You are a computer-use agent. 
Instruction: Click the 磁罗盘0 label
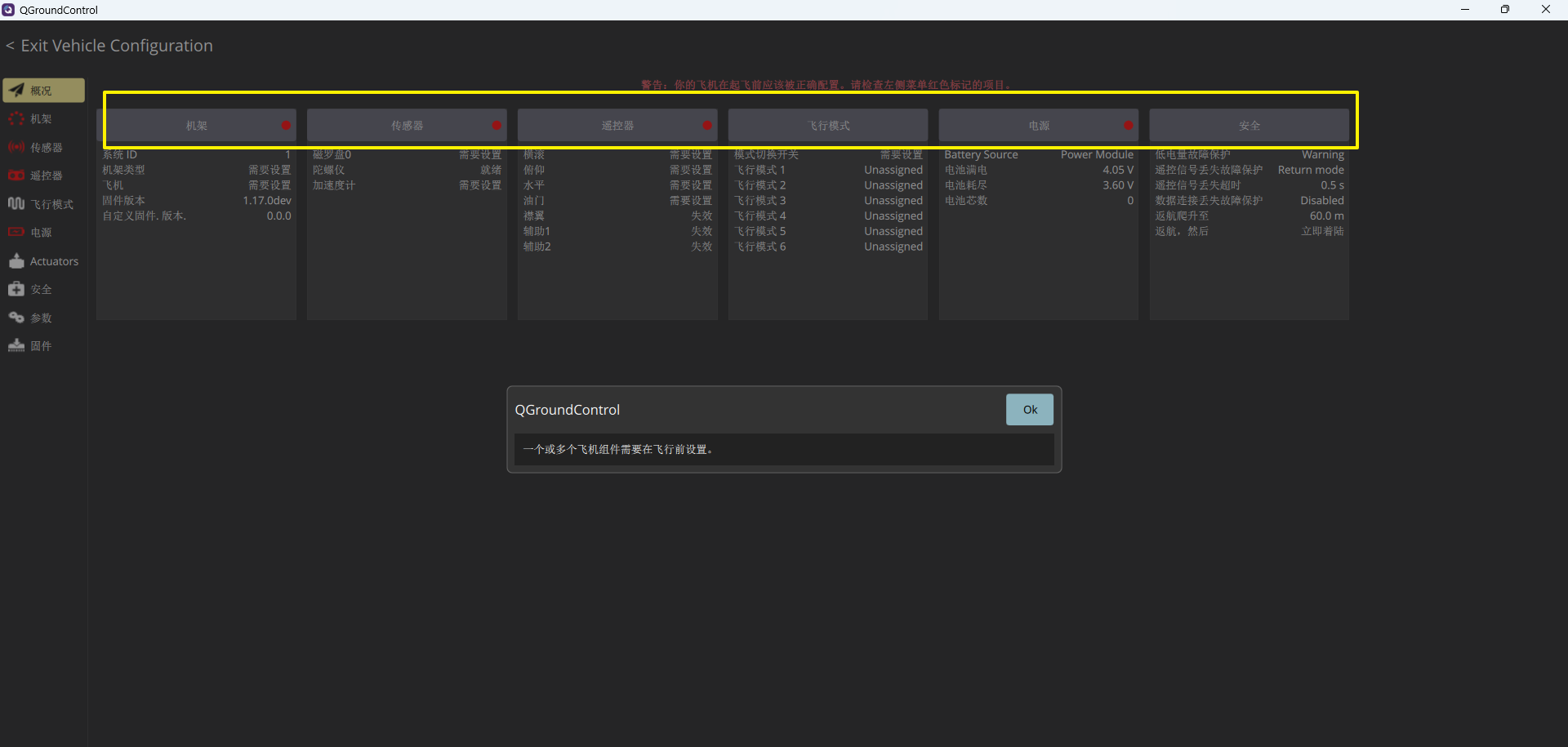332,155
